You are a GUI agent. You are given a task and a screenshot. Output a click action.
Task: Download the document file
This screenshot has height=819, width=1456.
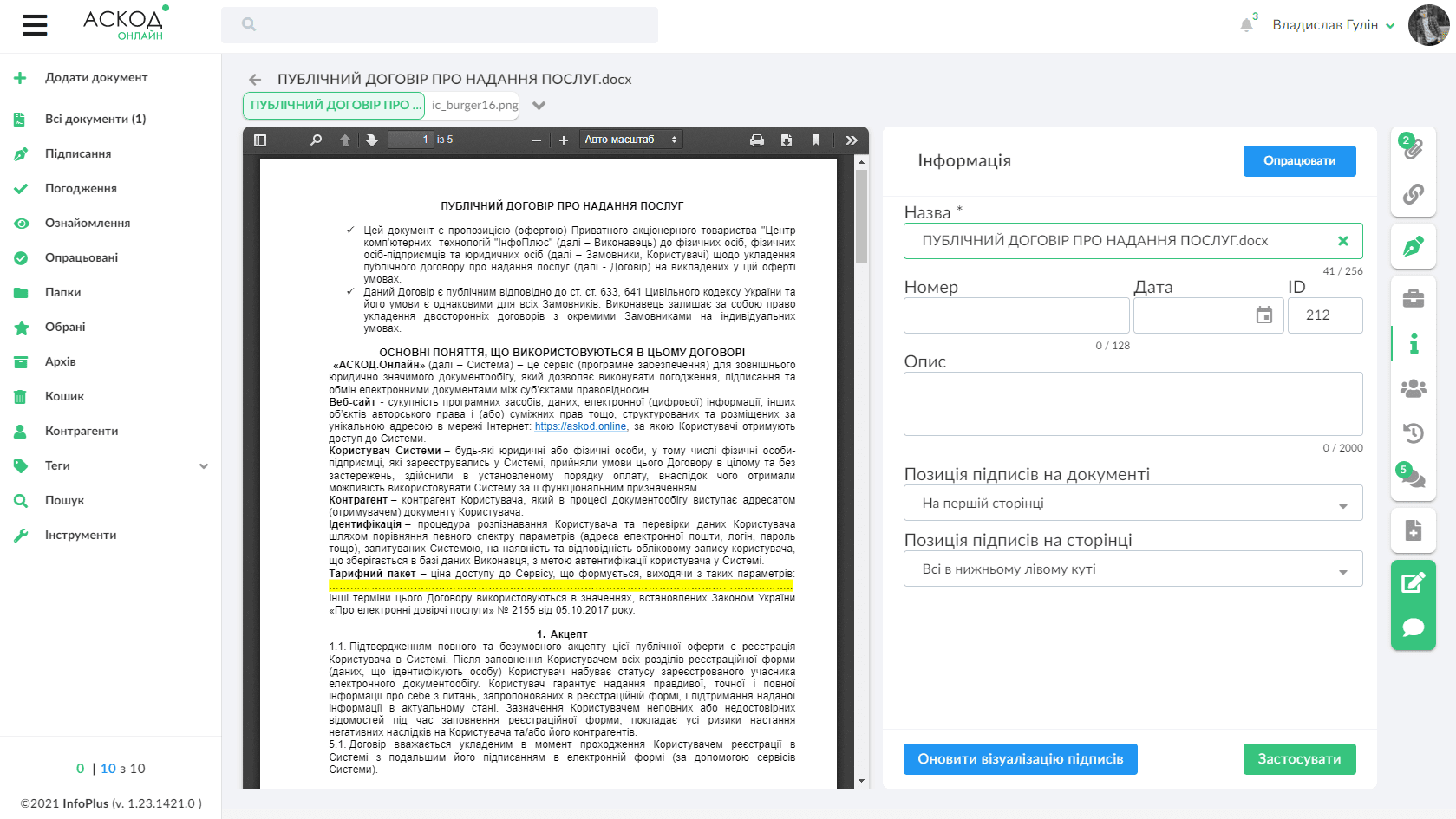tap(787, 140)
